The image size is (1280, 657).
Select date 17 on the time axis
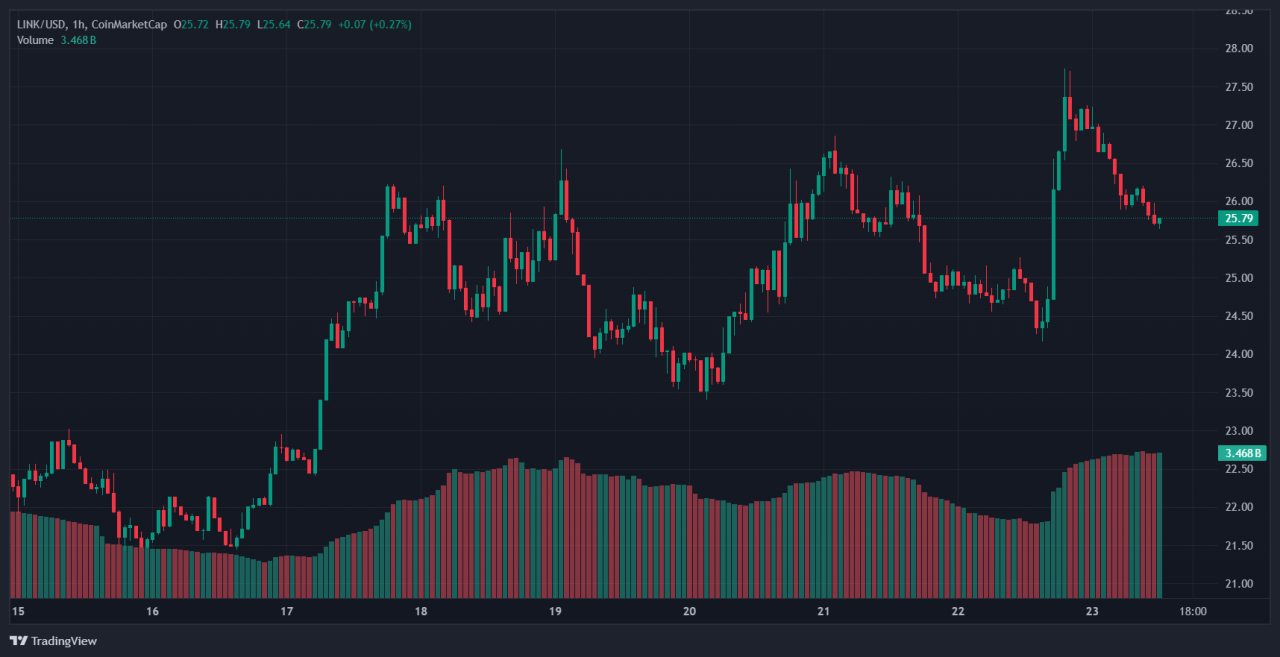coord(286,611)
